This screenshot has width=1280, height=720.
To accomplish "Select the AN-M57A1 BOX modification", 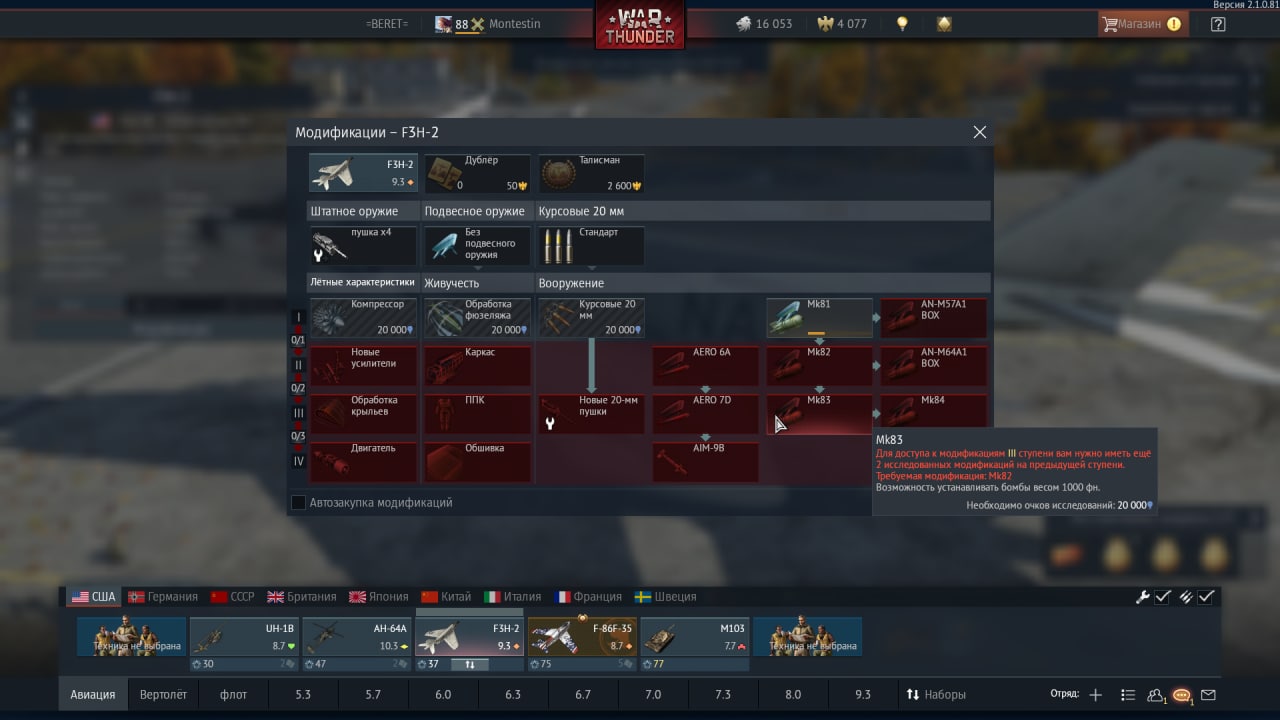I will click(934, 318).
